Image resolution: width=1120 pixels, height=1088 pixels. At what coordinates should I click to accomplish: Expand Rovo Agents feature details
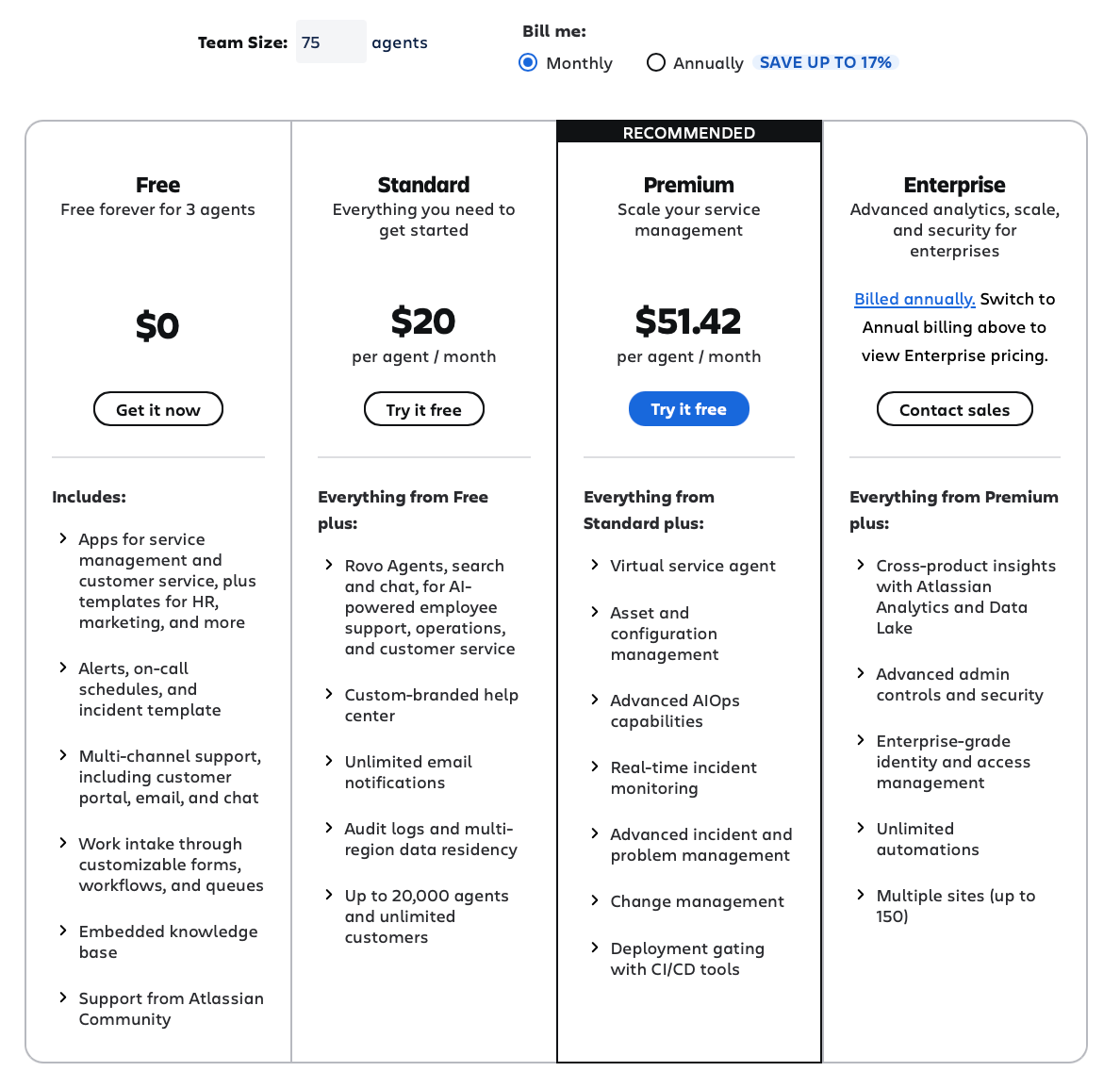tap(327, 565)
